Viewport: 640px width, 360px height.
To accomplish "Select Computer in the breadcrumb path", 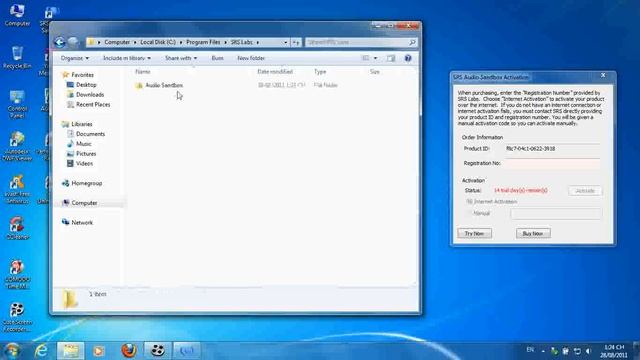I will (117, 42).
